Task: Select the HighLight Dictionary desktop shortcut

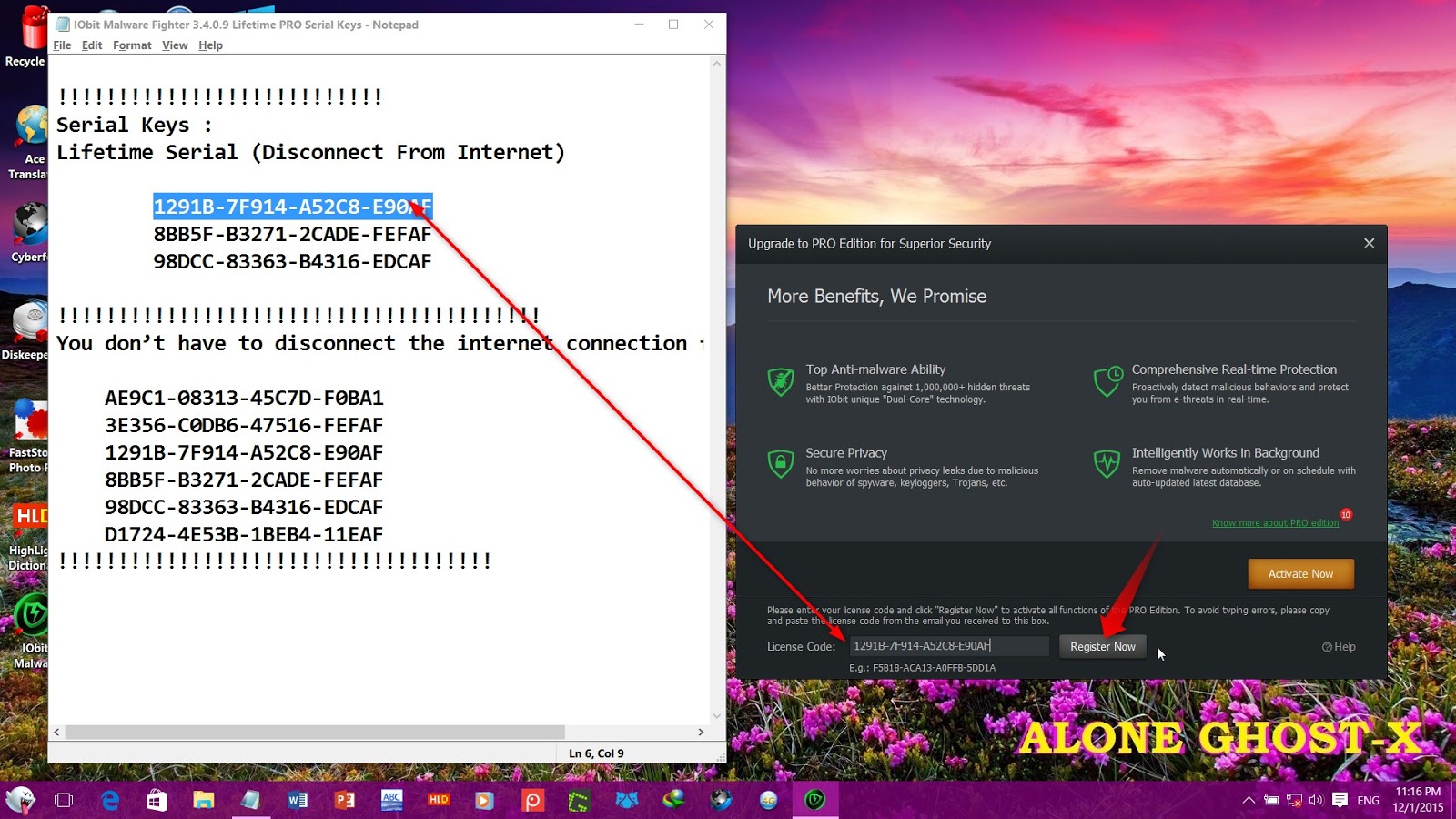Action: (27, 537)
